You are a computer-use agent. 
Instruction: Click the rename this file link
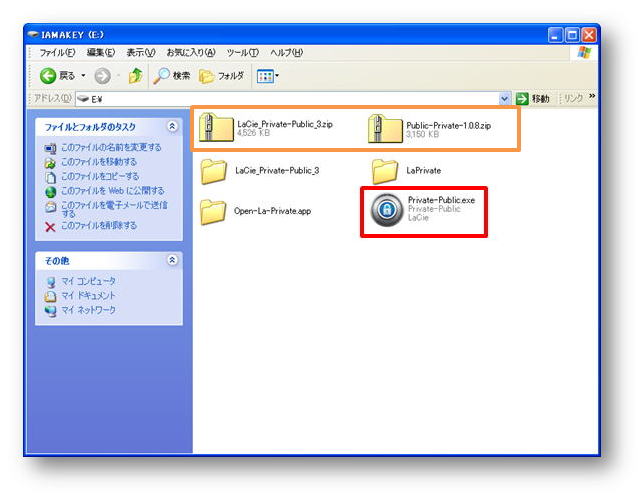coord(111,147)
